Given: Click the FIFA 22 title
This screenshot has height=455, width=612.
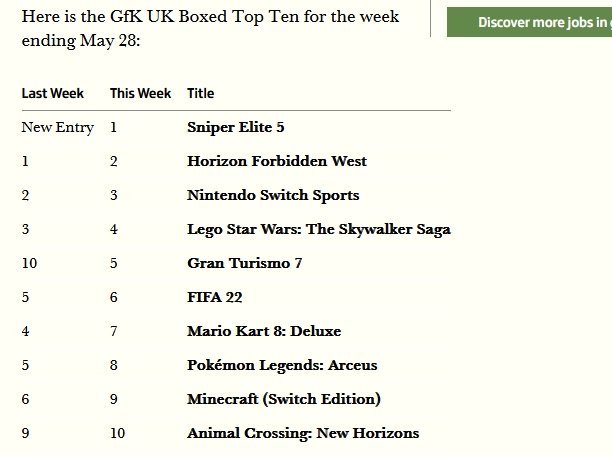Looking at the screenshot, I should [215, 297].
